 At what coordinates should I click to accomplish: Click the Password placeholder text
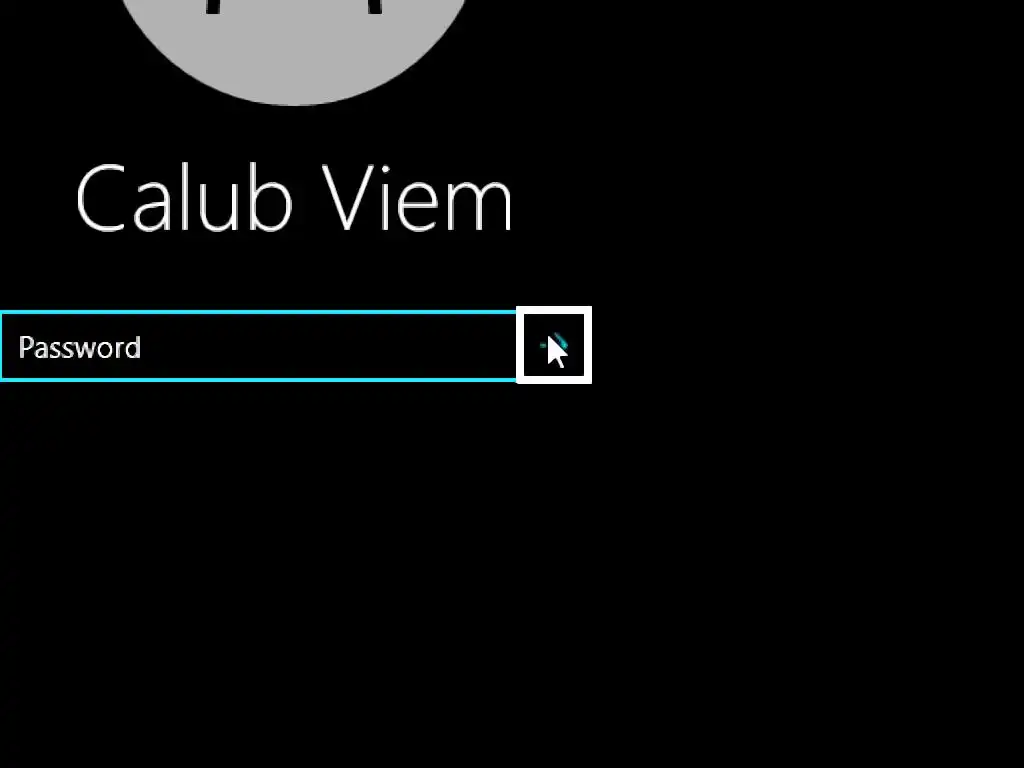(x=80, y=347)
